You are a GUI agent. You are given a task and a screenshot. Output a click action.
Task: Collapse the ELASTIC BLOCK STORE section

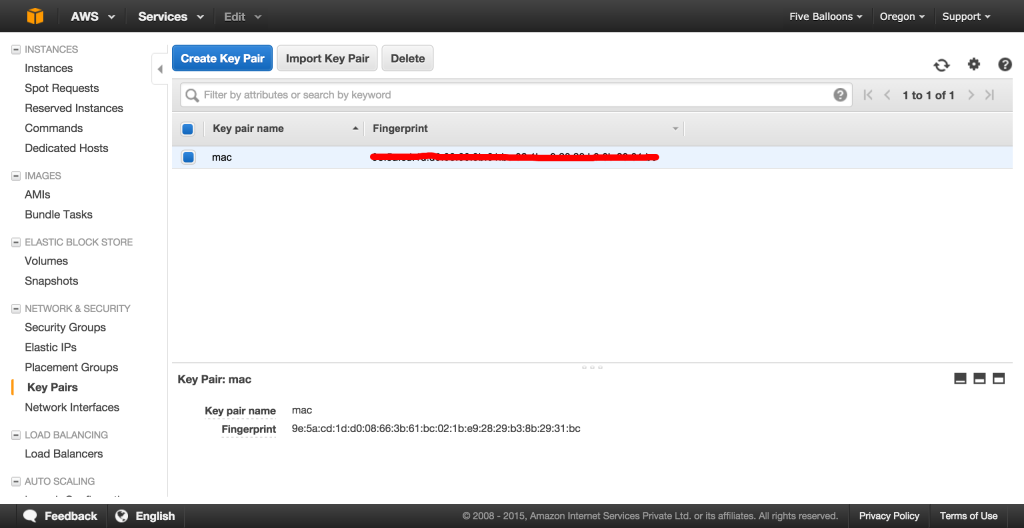pyautogui.click(x=16, y=242)
